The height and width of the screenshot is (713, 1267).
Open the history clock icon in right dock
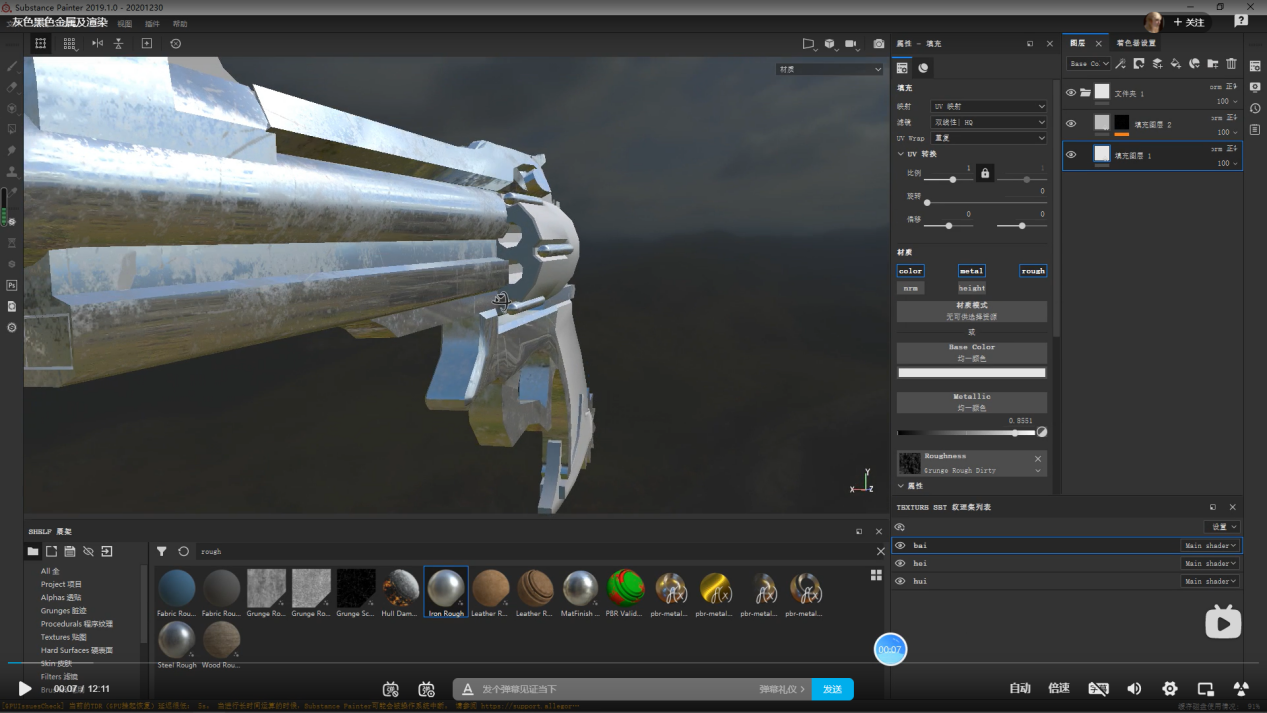[1255, 108]
